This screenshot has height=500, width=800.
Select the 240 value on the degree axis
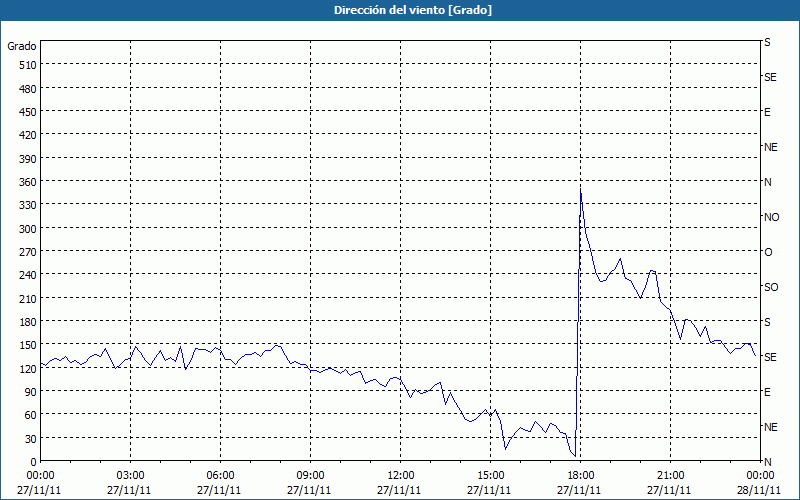[28, 275]
